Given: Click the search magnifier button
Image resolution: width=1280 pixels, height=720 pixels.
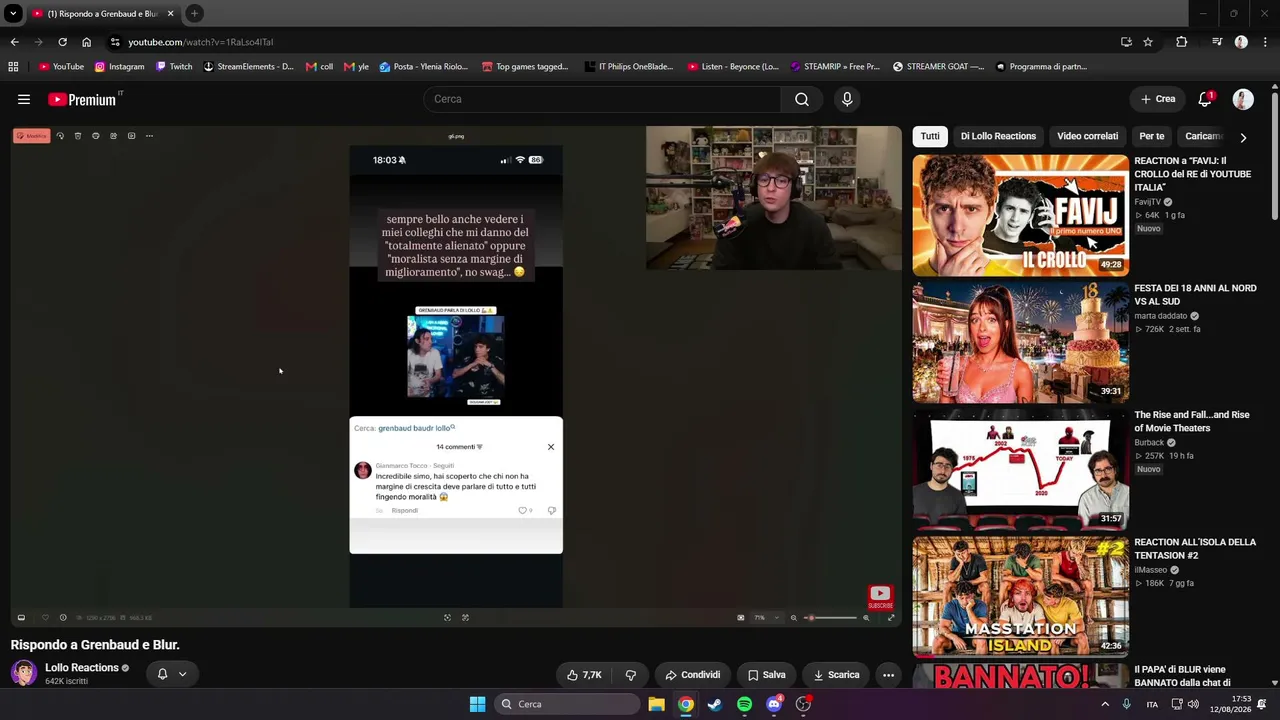Looking at the screenshot, I should pyautogui.click(x=801, y=99).
